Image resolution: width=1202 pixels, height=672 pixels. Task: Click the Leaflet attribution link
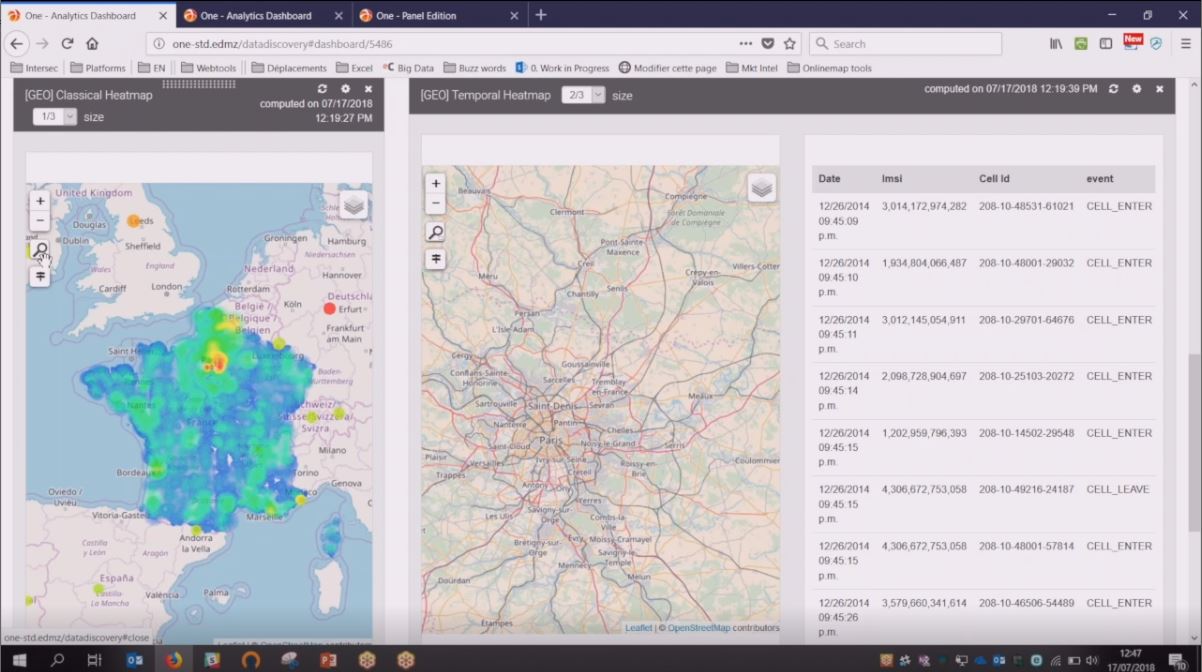click(638, 628)
